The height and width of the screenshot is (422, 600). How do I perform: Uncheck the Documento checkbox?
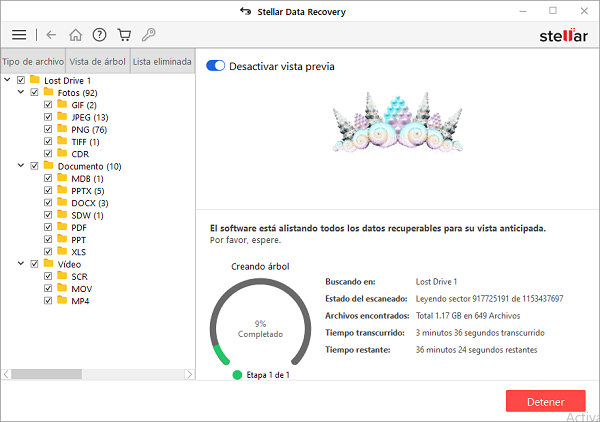(x=34, y=166)
